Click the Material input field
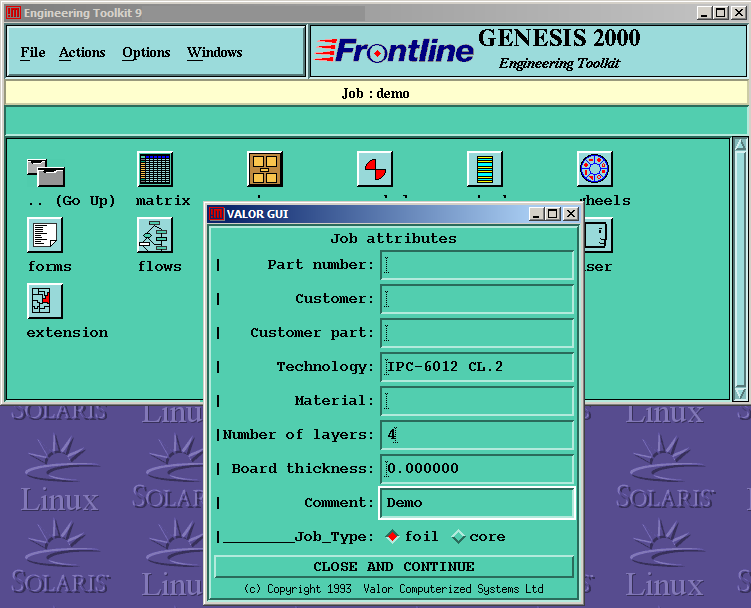The image size is (751, 608). 477,401
